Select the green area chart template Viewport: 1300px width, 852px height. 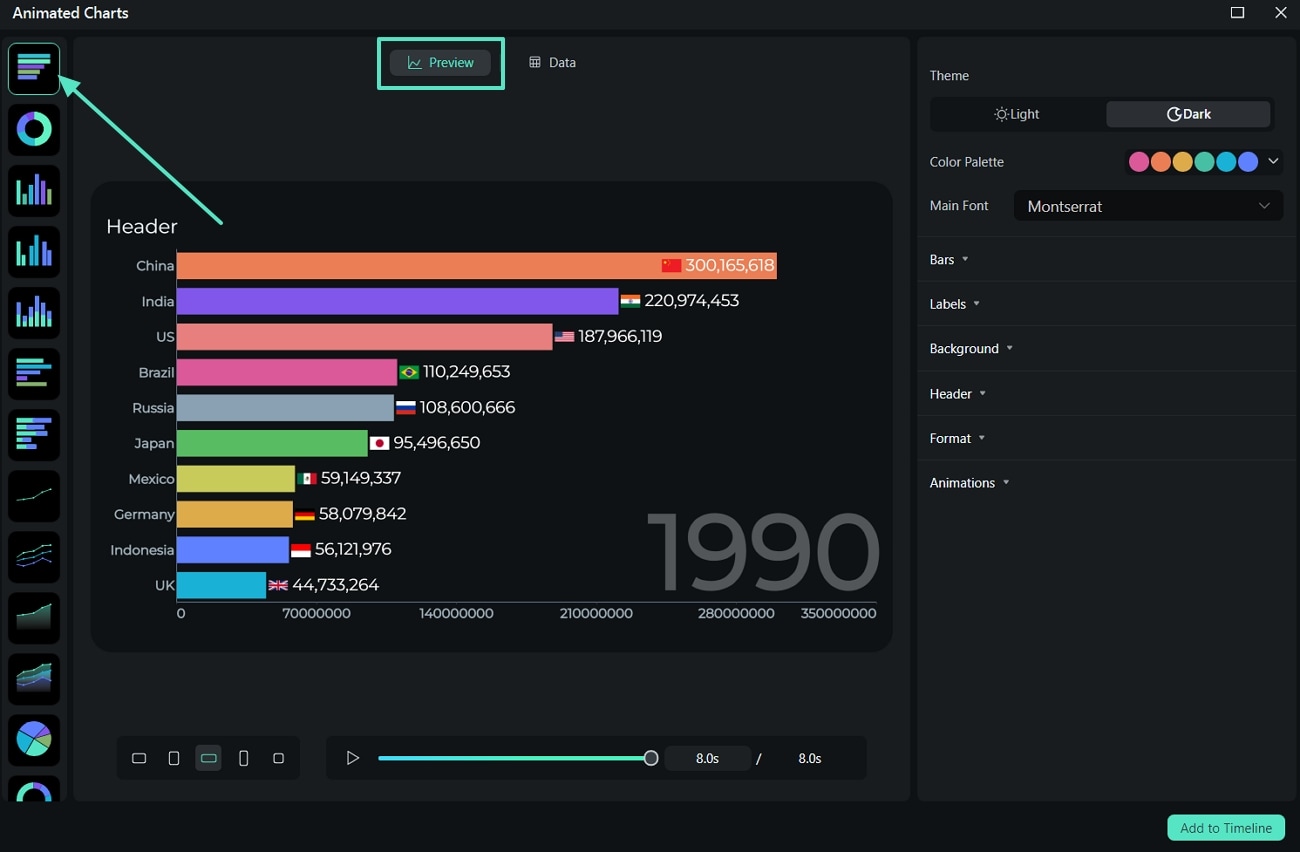click(34, 618)
